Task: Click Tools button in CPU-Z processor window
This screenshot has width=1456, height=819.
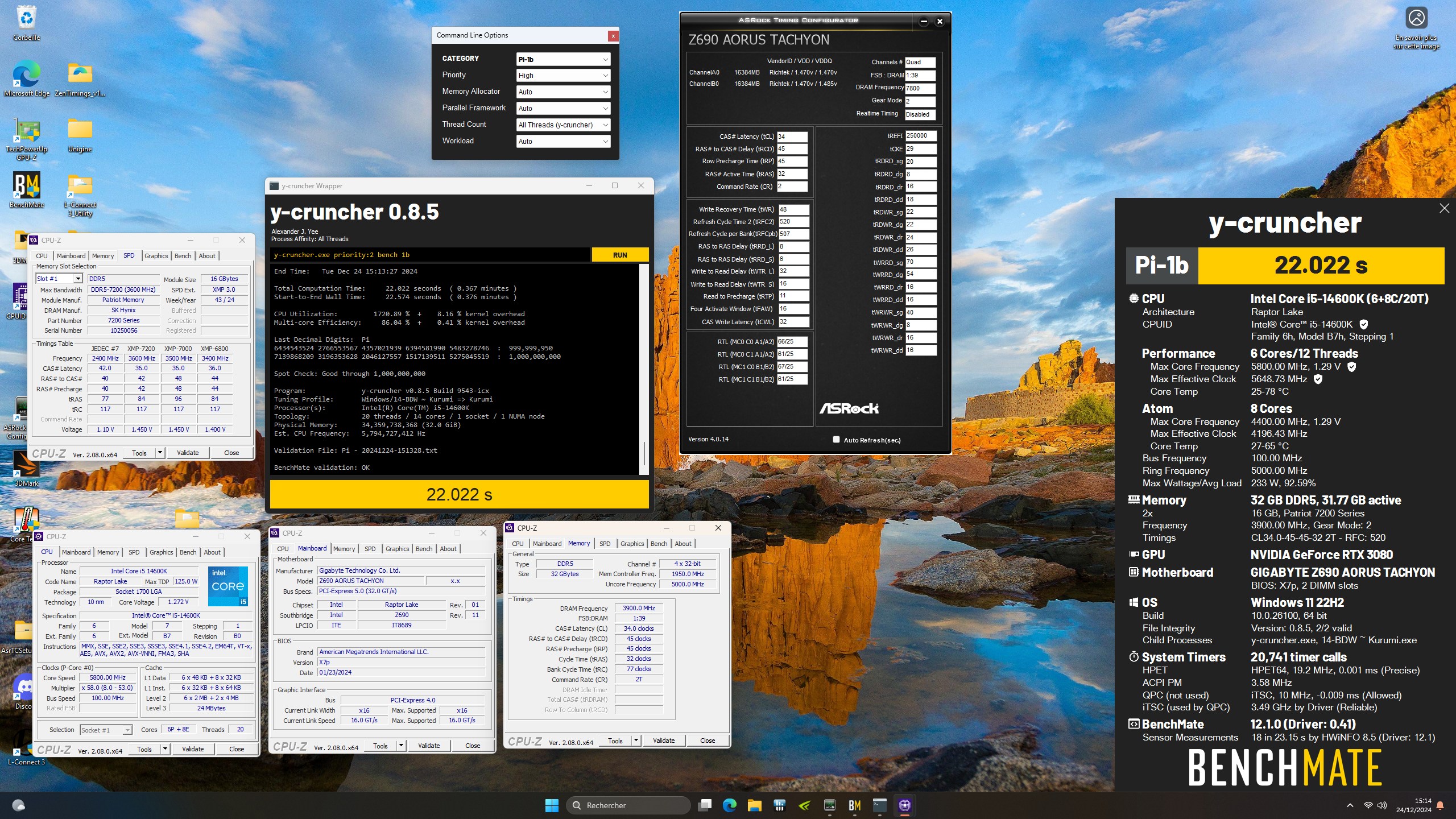Action: (144, 749)
